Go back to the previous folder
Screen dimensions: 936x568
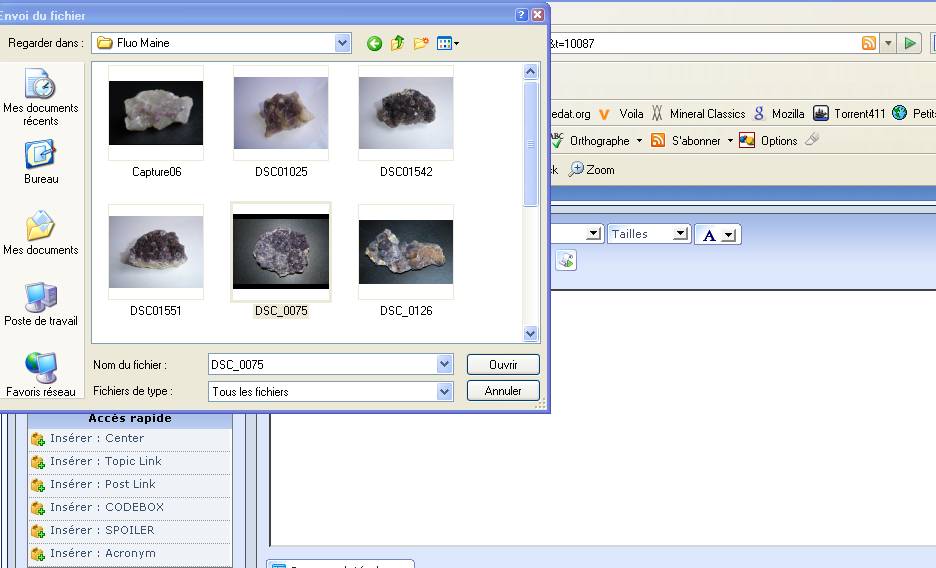374,43
